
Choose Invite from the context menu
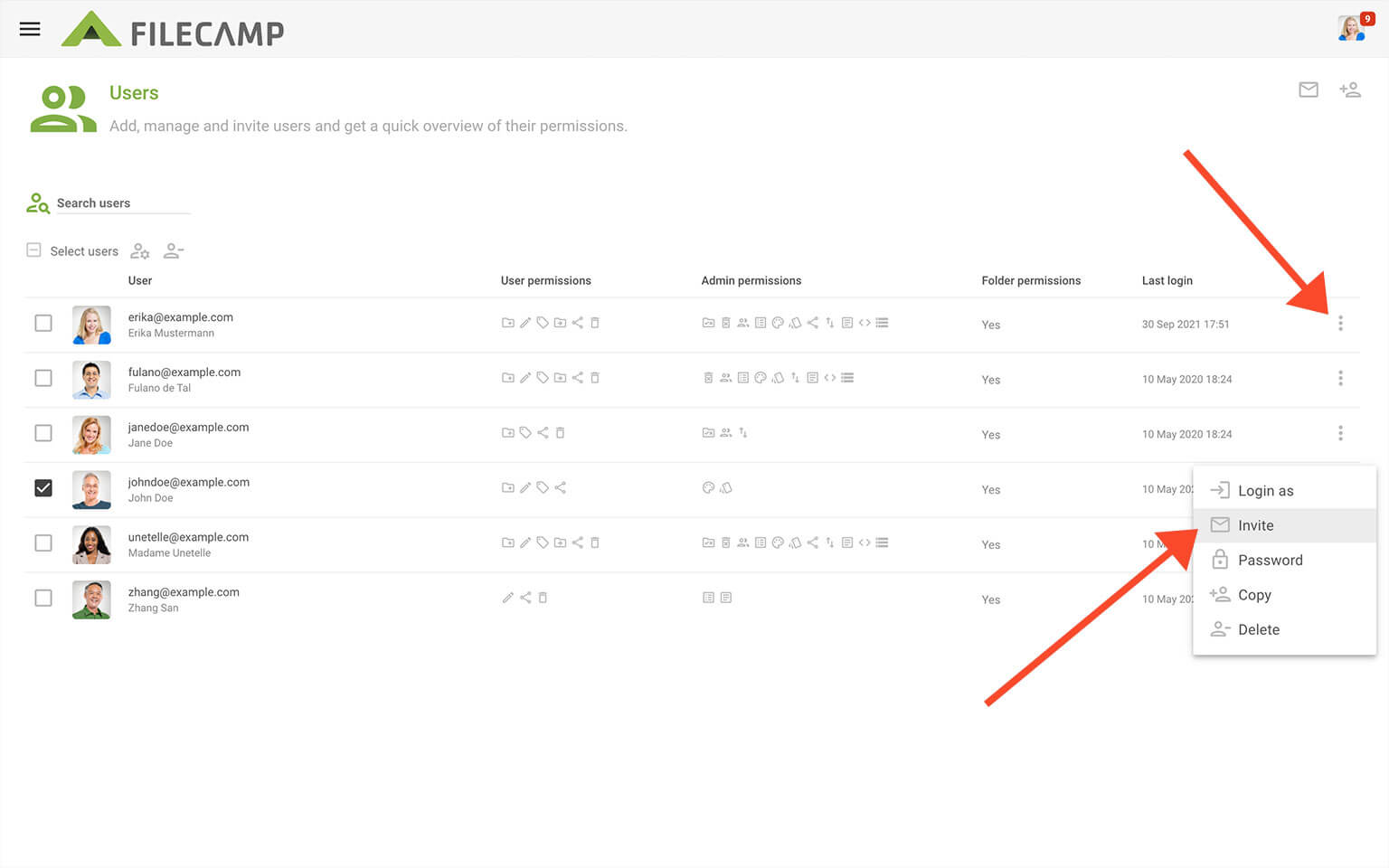pos(1255,525)
